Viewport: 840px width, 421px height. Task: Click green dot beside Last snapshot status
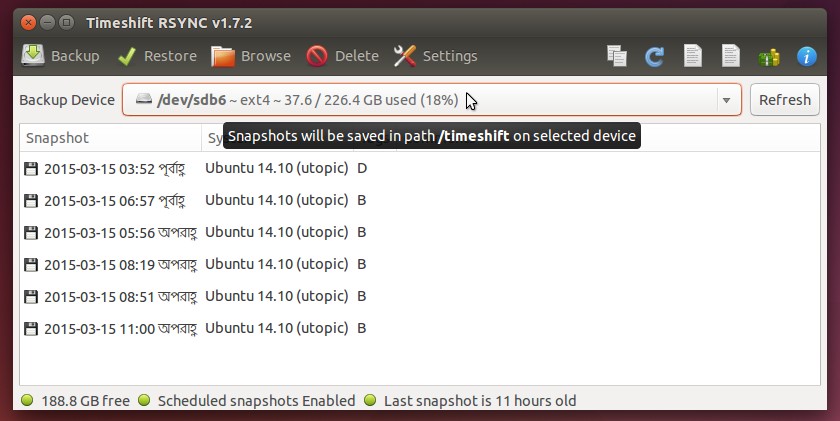(370, 400)
